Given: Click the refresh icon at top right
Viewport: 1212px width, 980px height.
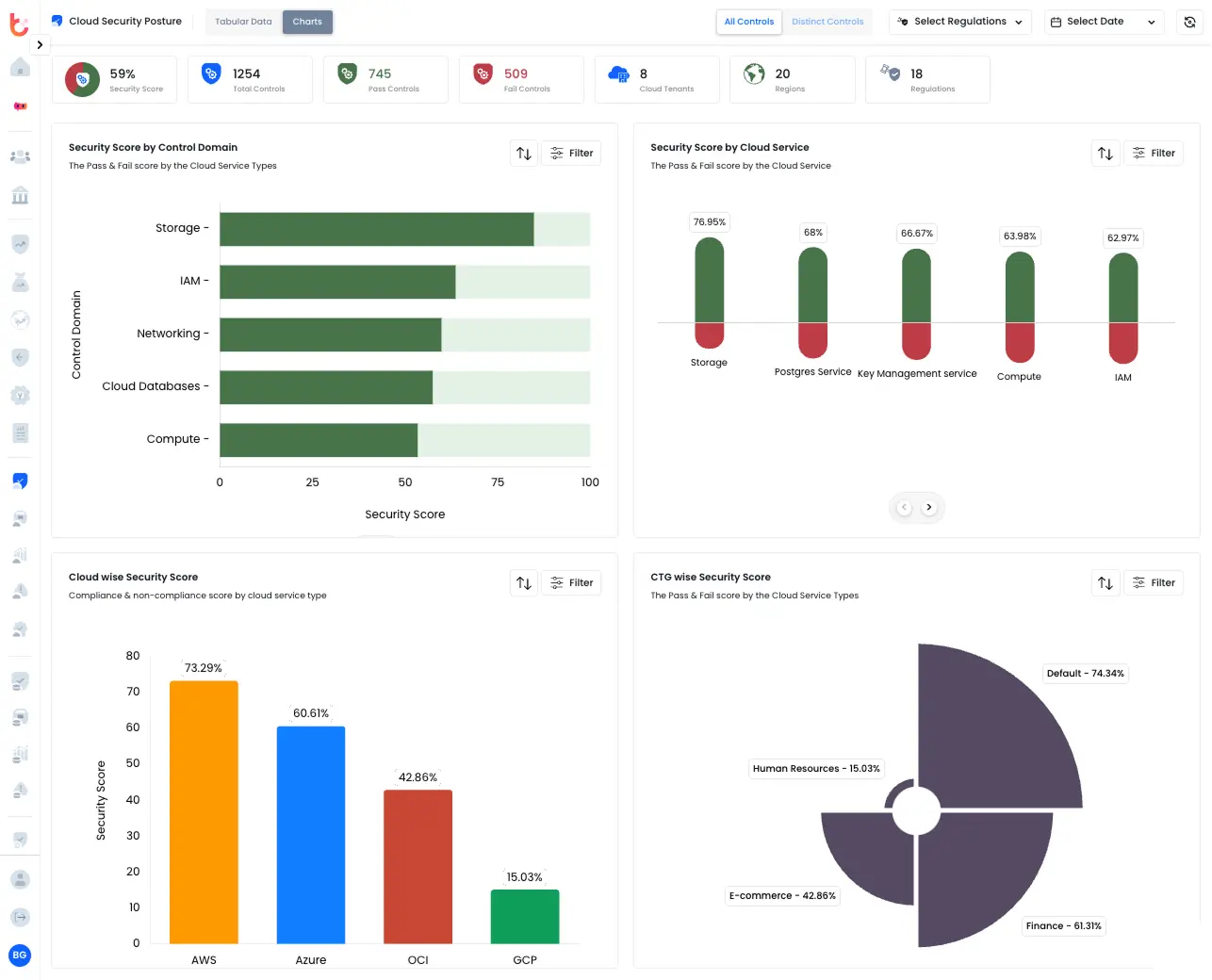Looking at the screenshot, I should [1189, 21].
